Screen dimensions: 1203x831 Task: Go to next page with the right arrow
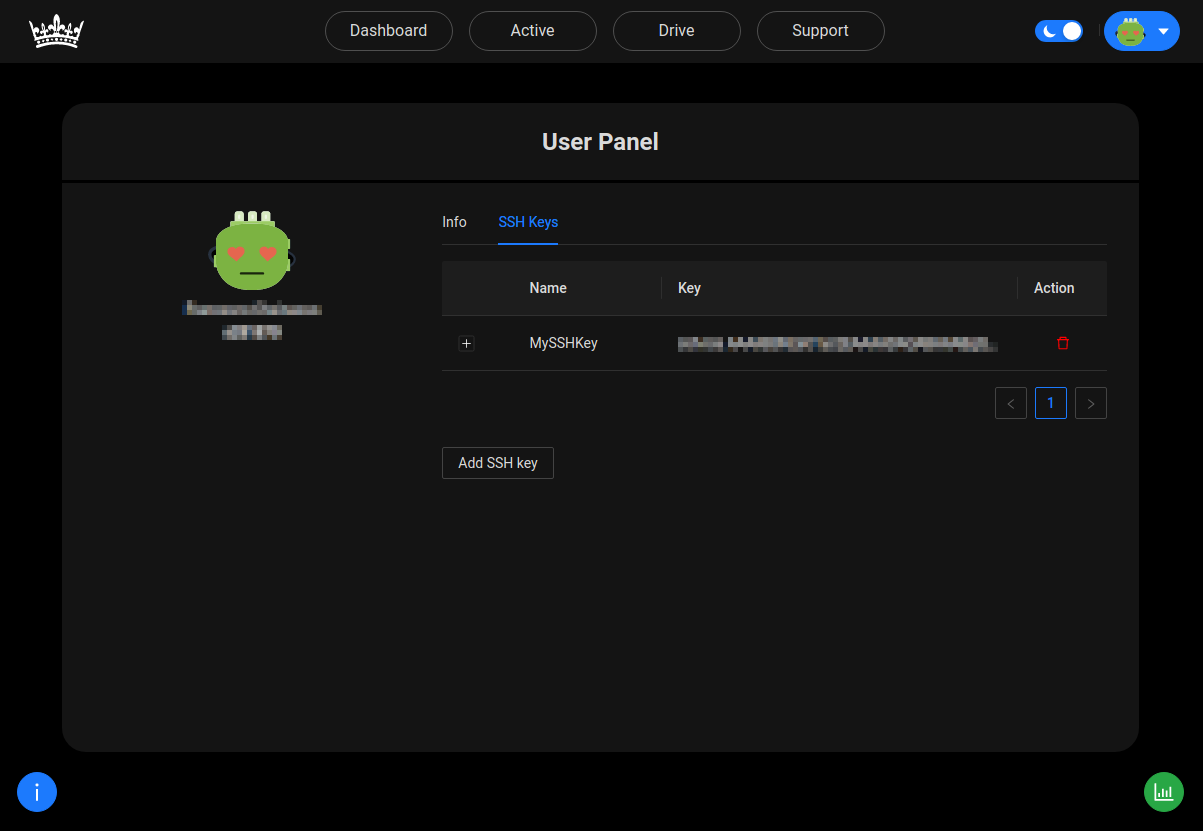coord(1090,402)
